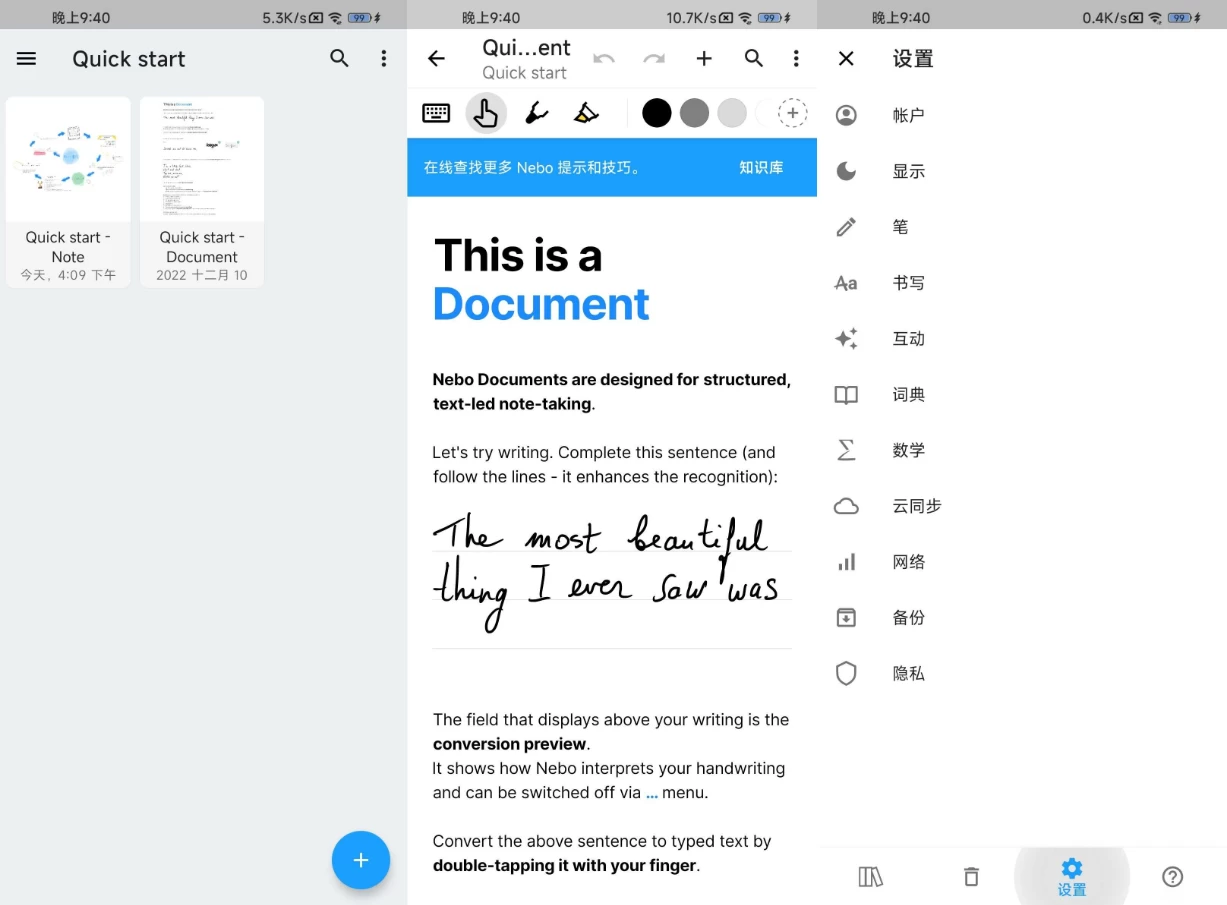
Task: Select the 设置 tab in bottom bar
Action: (1071, 876)
